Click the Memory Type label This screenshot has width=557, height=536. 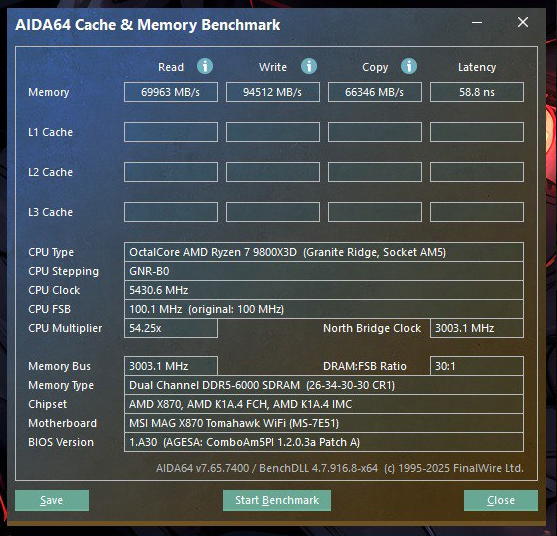pos(61,385)
